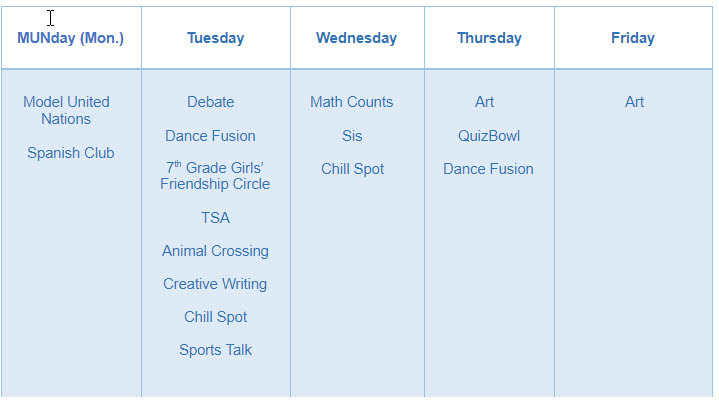
Task: Open the Debate club link
Action: (210, 102)
